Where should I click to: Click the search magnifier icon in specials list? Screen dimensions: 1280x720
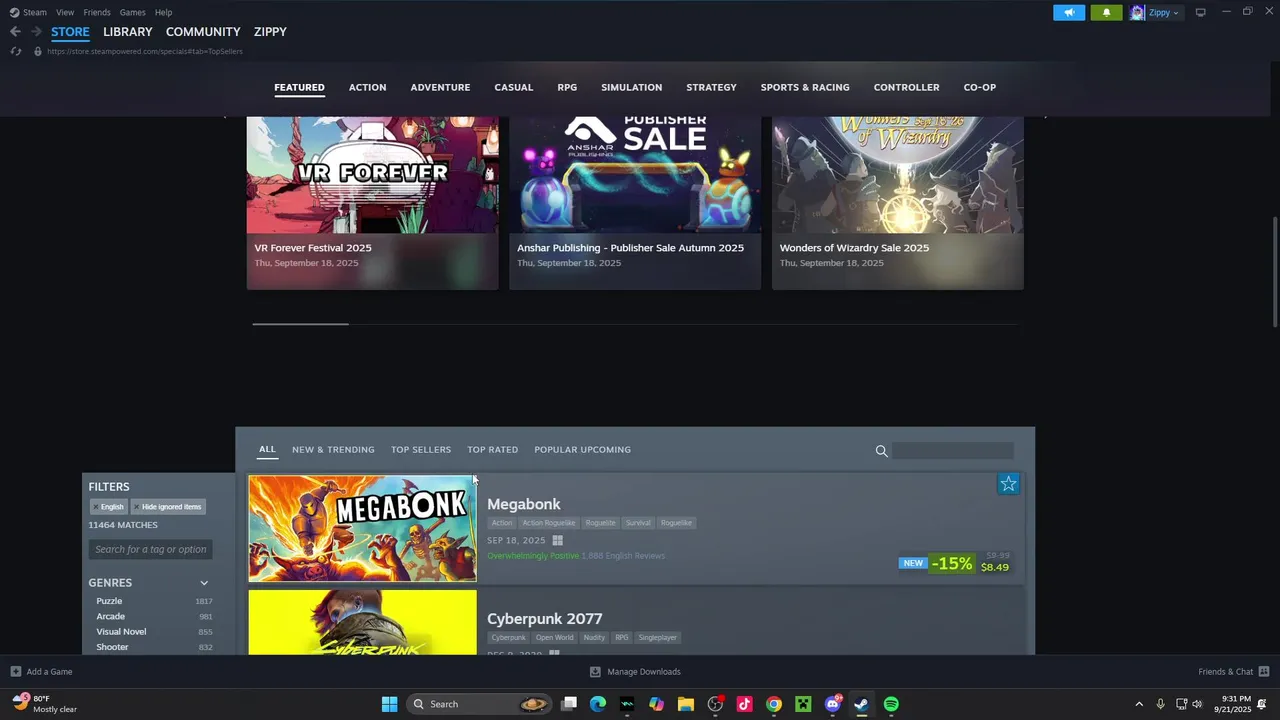[x=881, y=451]
